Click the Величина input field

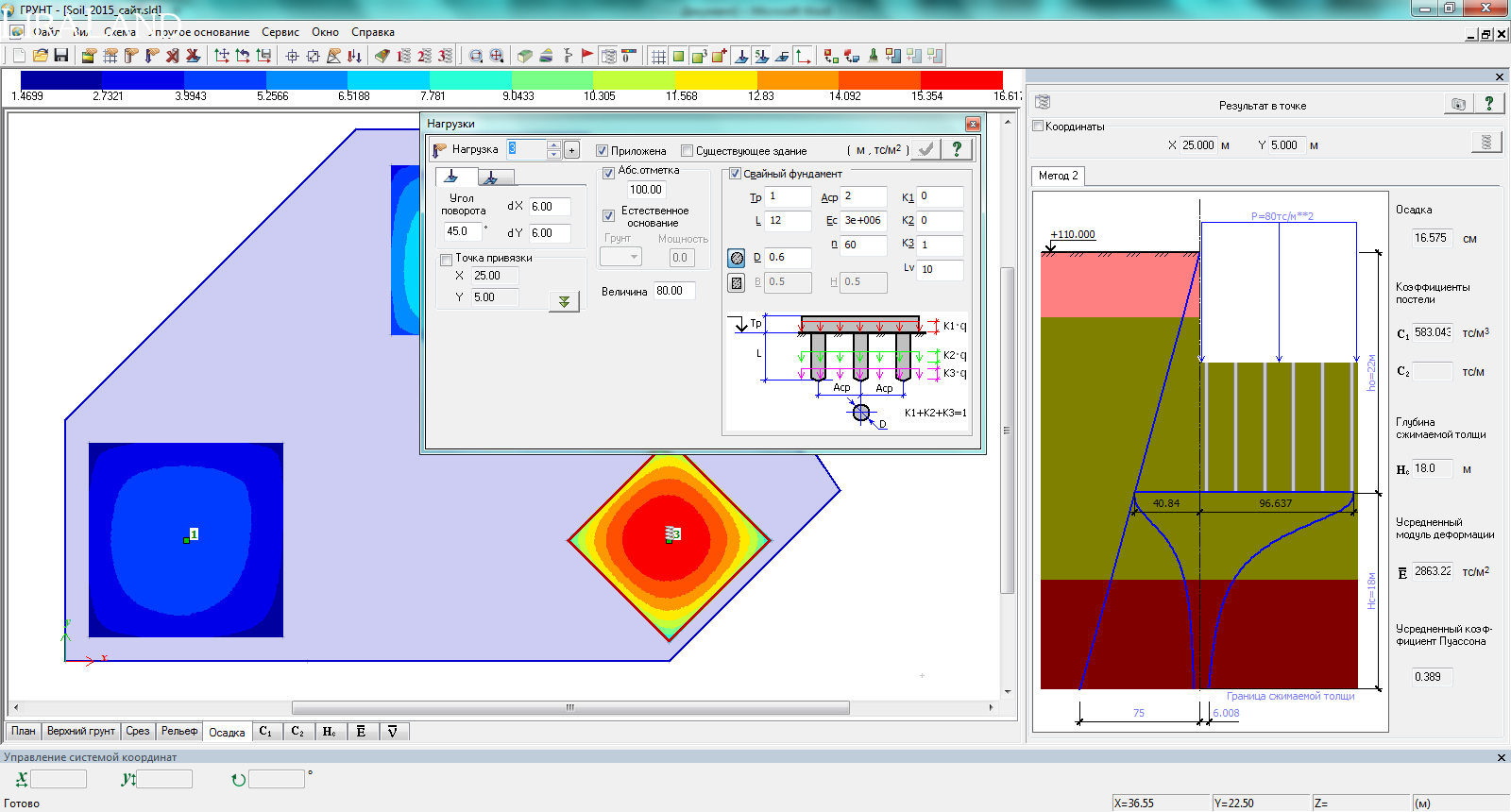point(674,291)
